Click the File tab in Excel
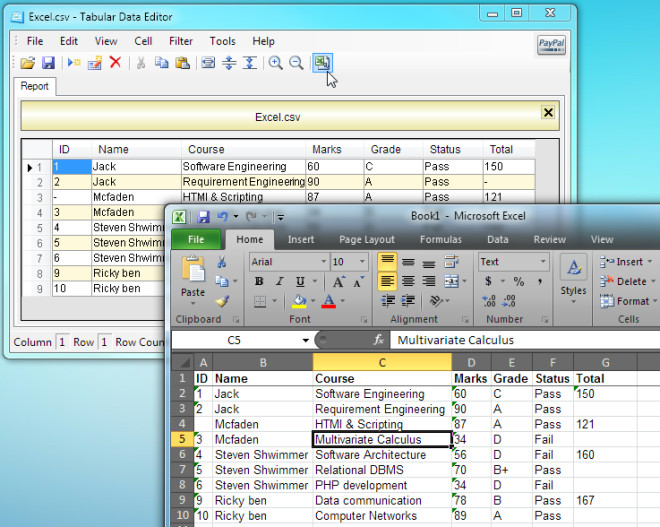The width and height of the screenshot is (660, 527). coord(196,240)
